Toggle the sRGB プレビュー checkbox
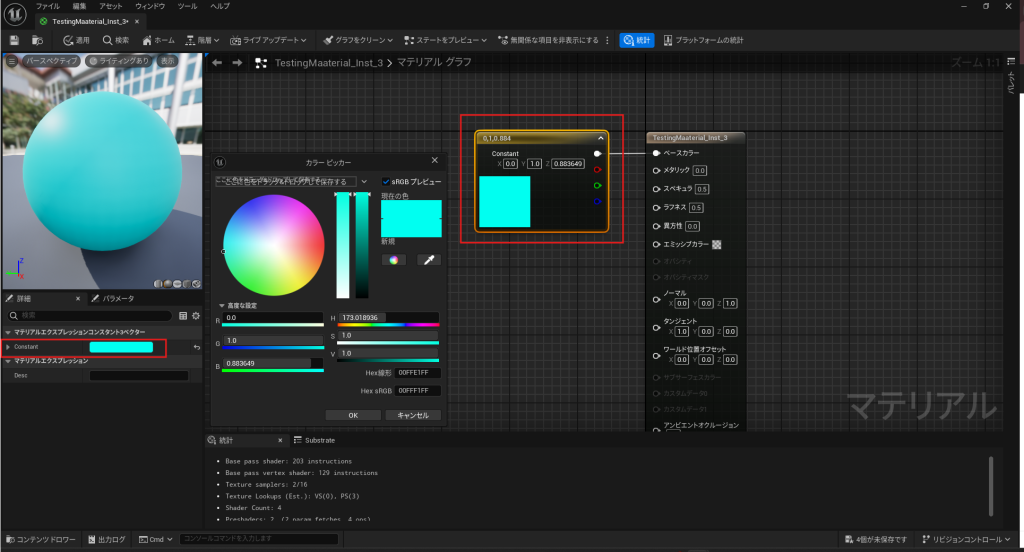1024x552 pixels. click(x=386, y=182)
